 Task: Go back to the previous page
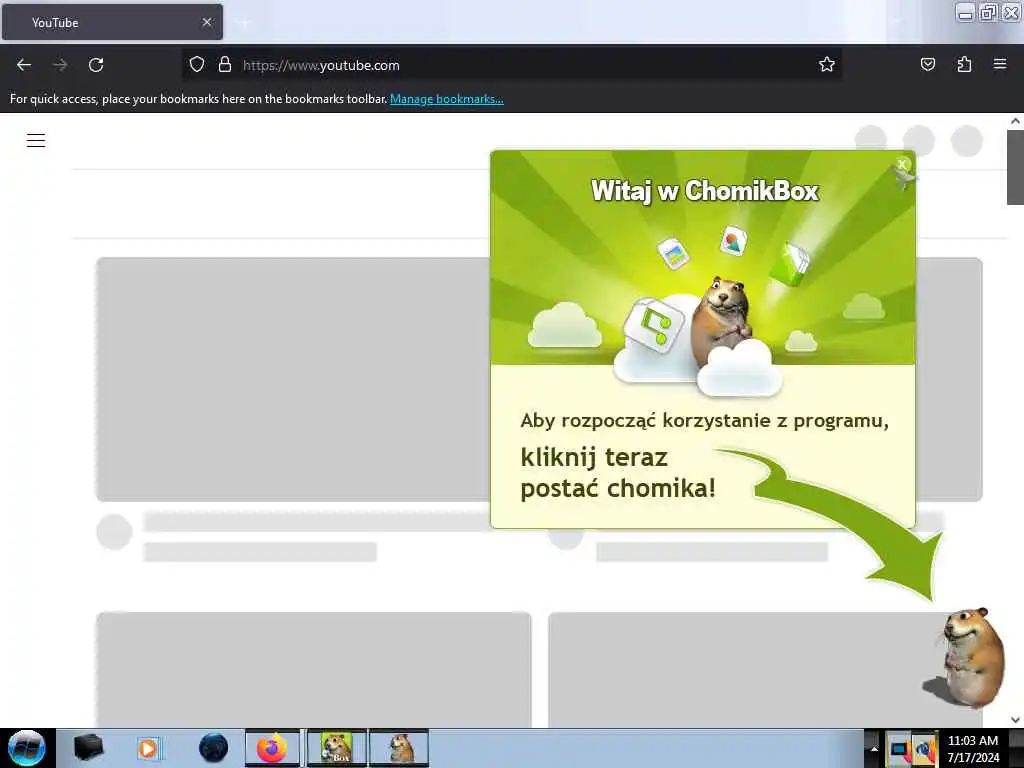coord(24,65)
